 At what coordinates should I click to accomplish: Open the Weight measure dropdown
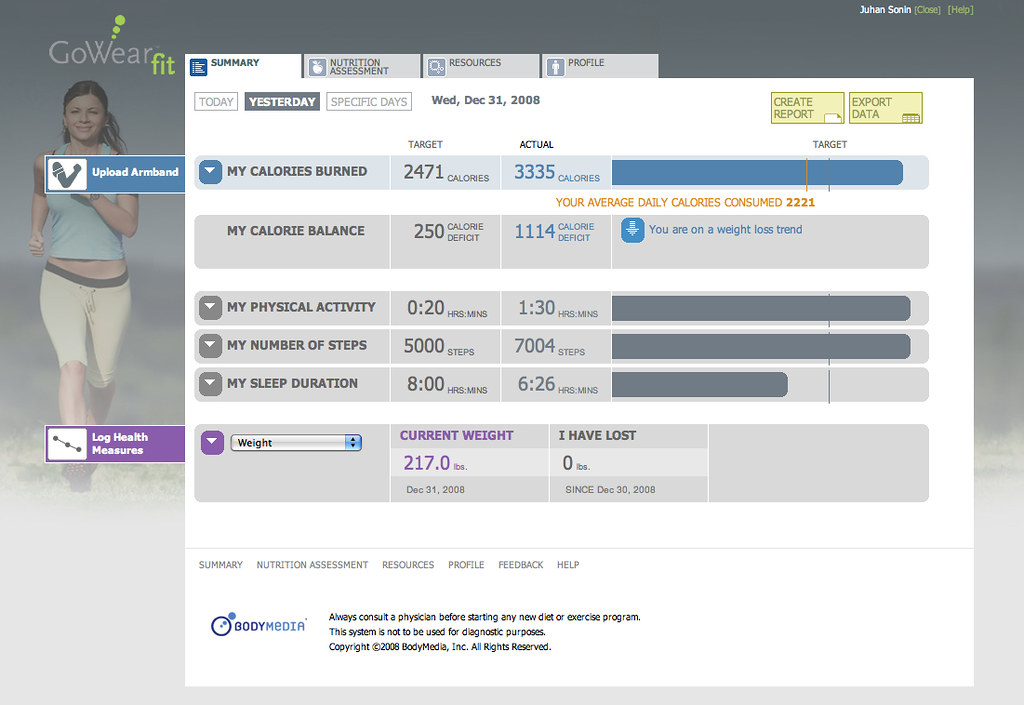[x=296, y=443]
